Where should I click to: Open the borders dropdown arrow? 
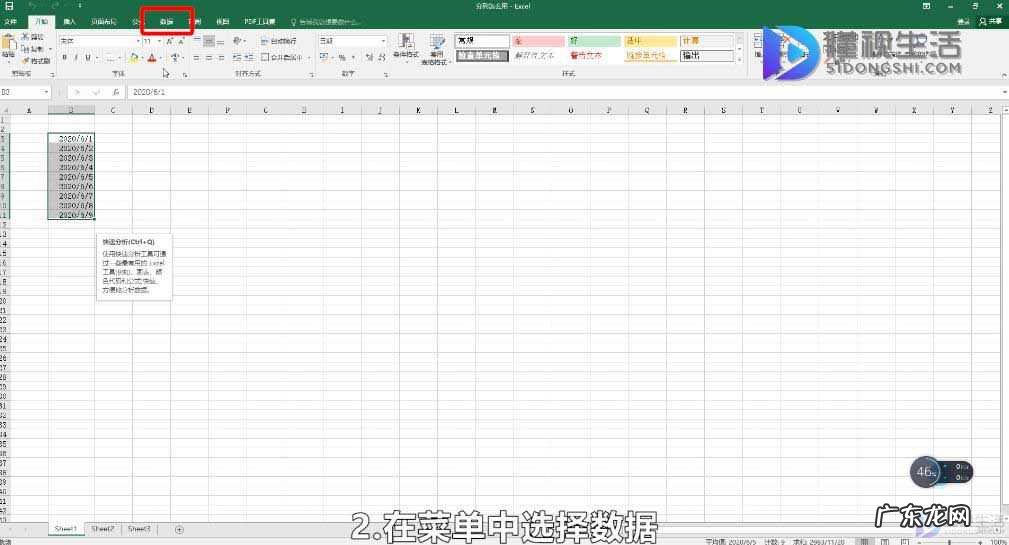click(120, 58)
